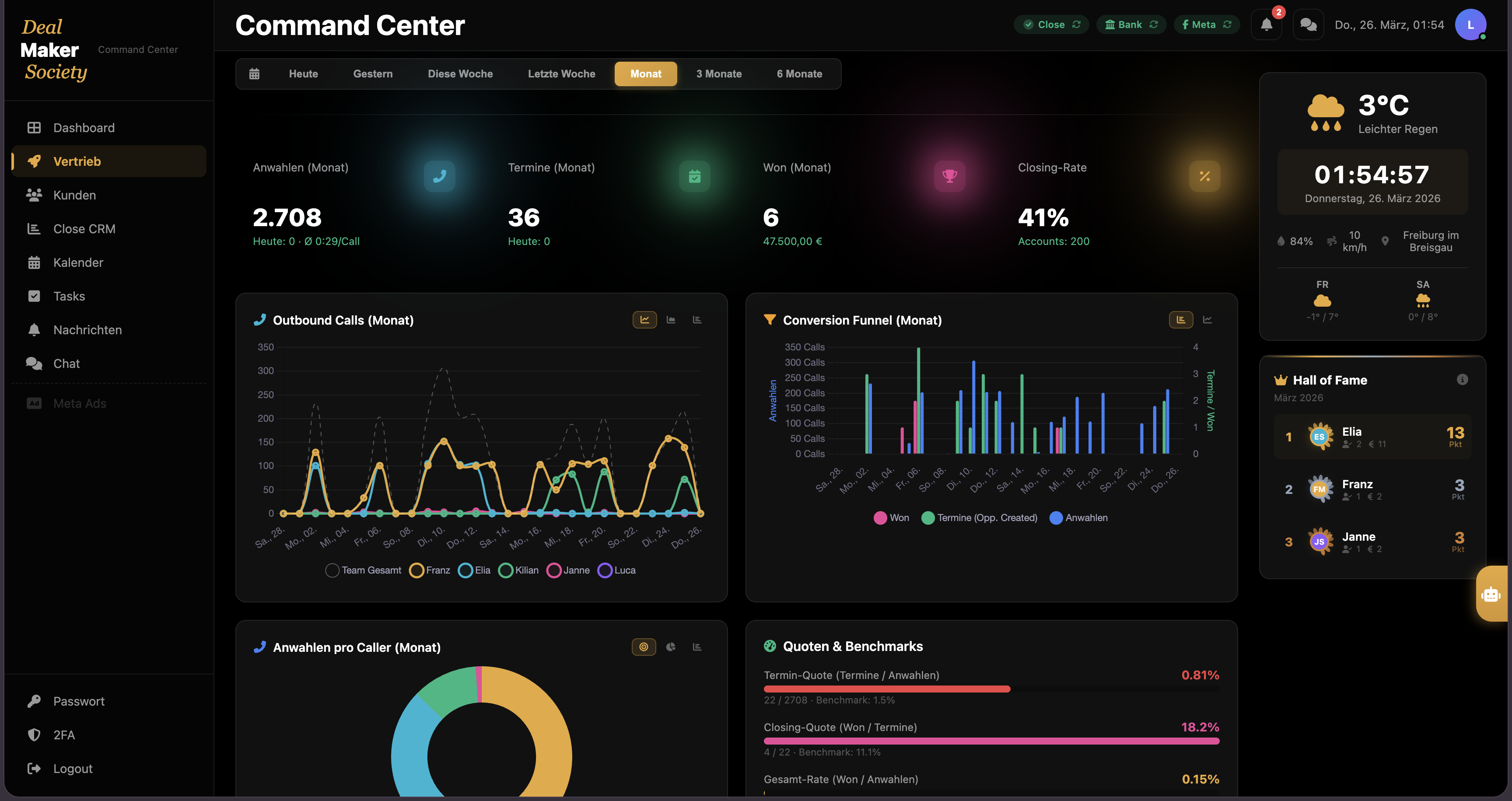The height and width of the screenshot is (801, 1512).
Task: Open the messages panel in the header
Action: (x=1308, y=24)
